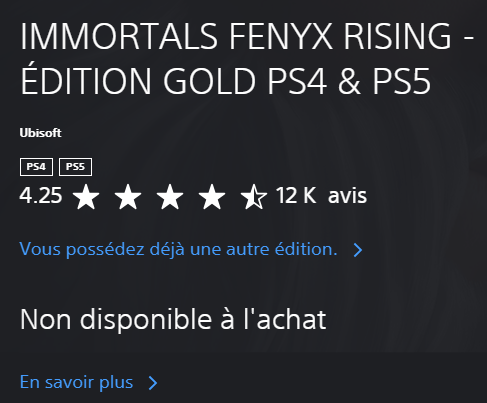487x403 pixels.
Task: Click the second rating star
Action: 128,196
